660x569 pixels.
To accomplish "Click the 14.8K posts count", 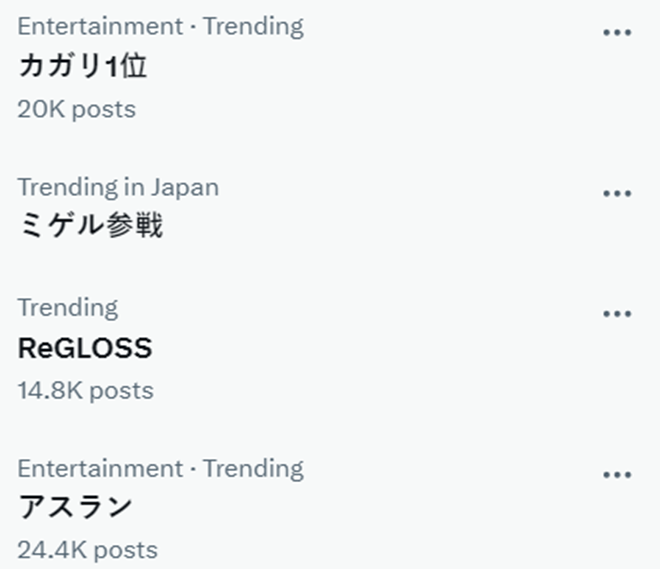I will pyautogui.click(x=85, y=389).
